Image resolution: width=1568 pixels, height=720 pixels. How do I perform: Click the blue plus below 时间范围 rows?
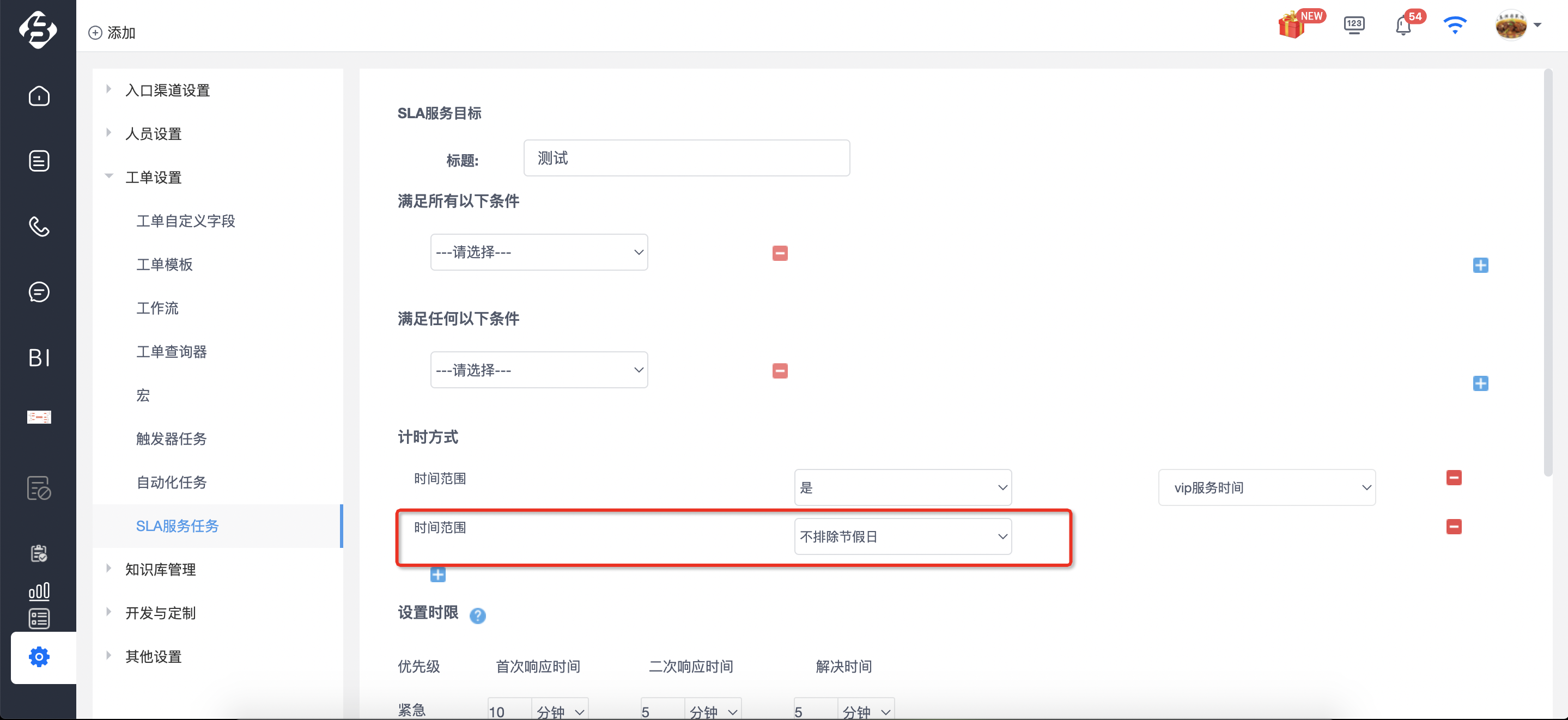coord(437,574)
